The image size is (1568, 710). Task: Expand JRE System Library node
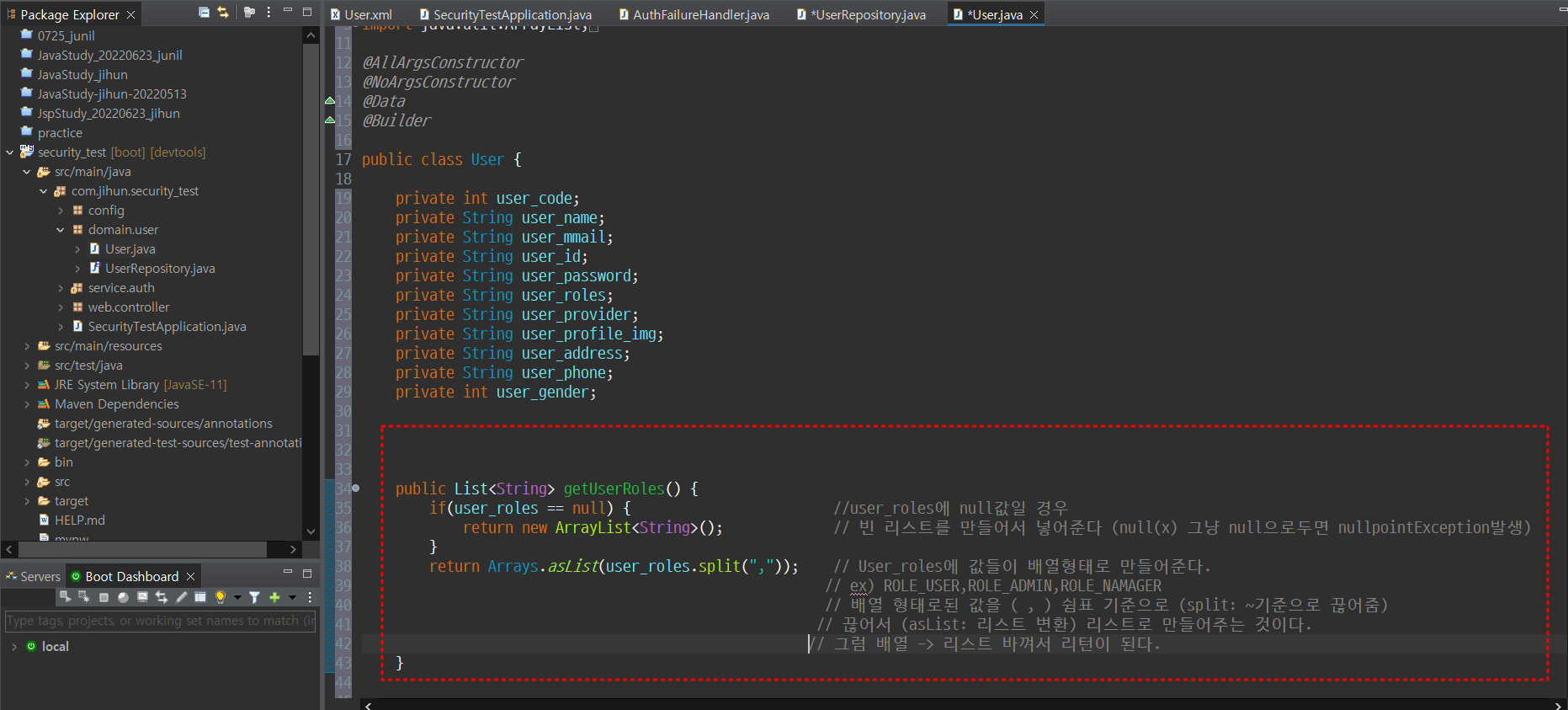click(27, 385)
